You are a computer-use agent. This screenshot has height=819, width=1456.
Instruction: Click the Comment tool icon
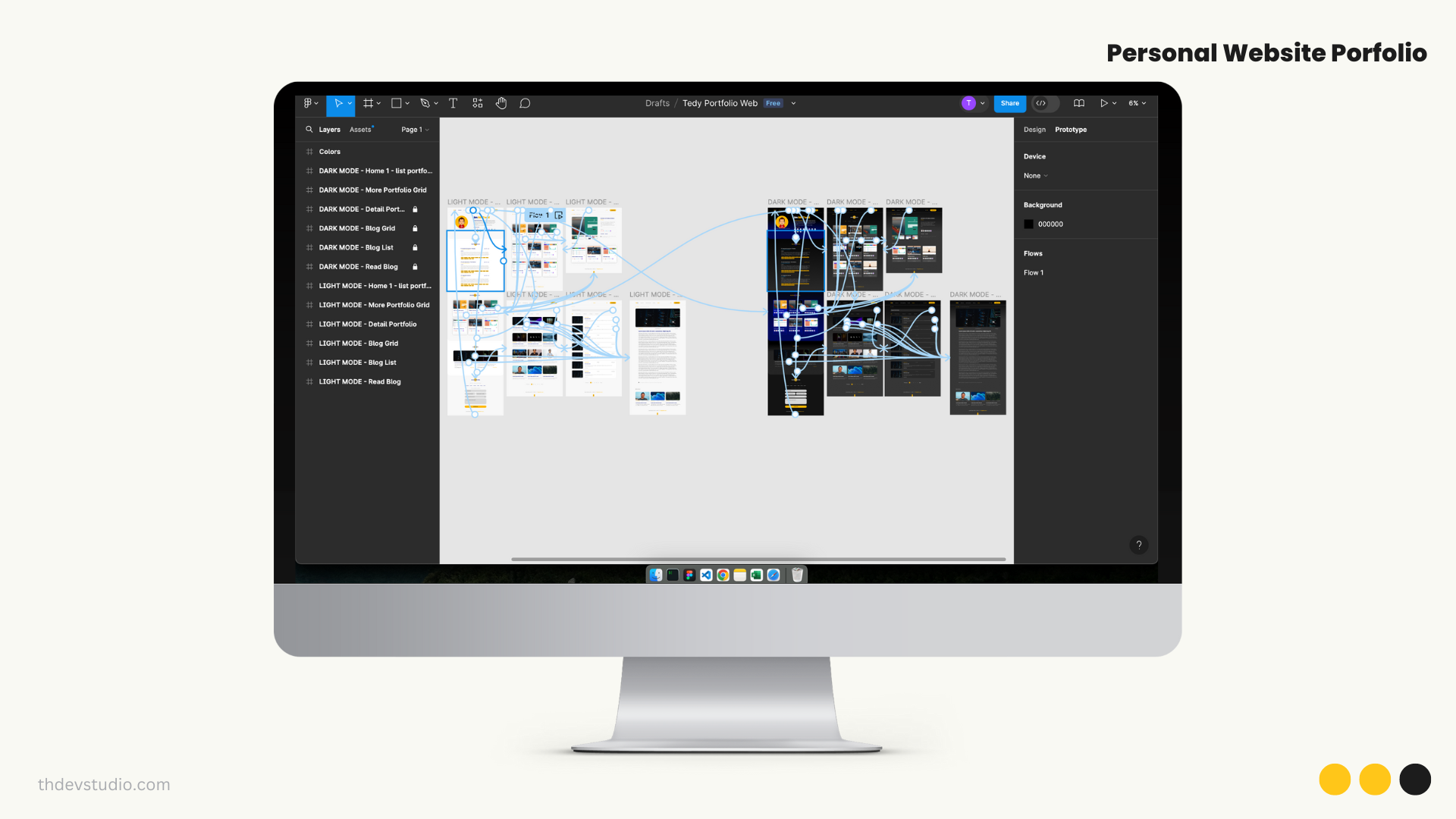click(x=528, y=103)
